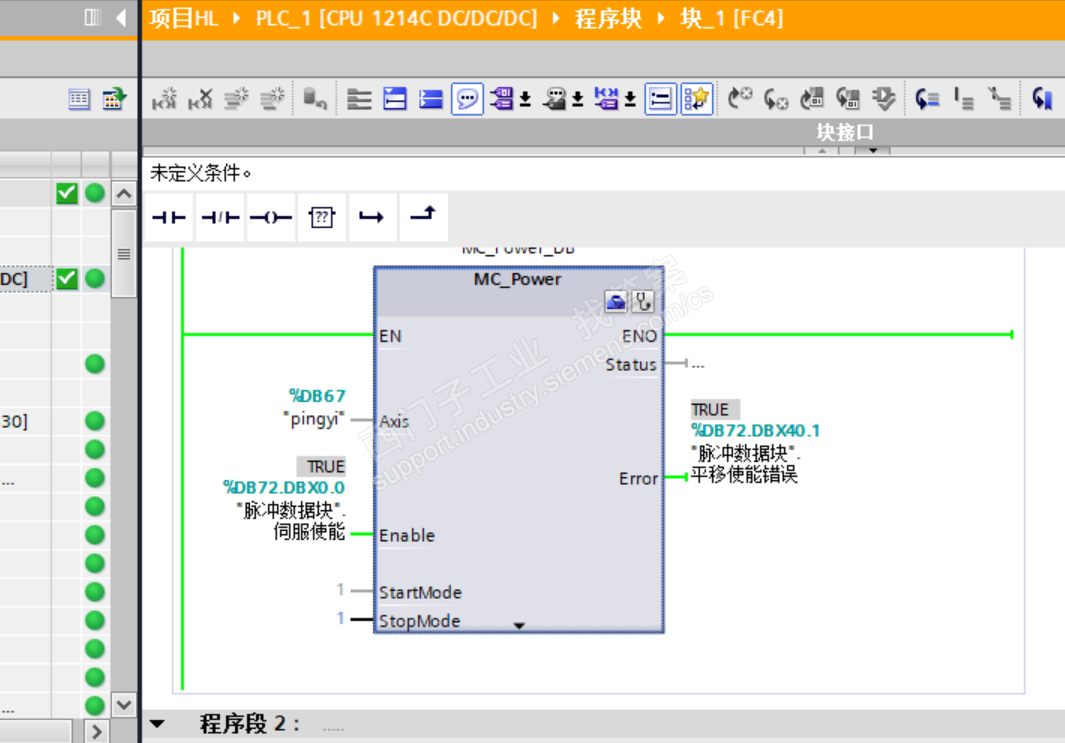Collapse block interface with up arrow
Viewport: 1065px width, 743px height.
(x=822, y=151)
